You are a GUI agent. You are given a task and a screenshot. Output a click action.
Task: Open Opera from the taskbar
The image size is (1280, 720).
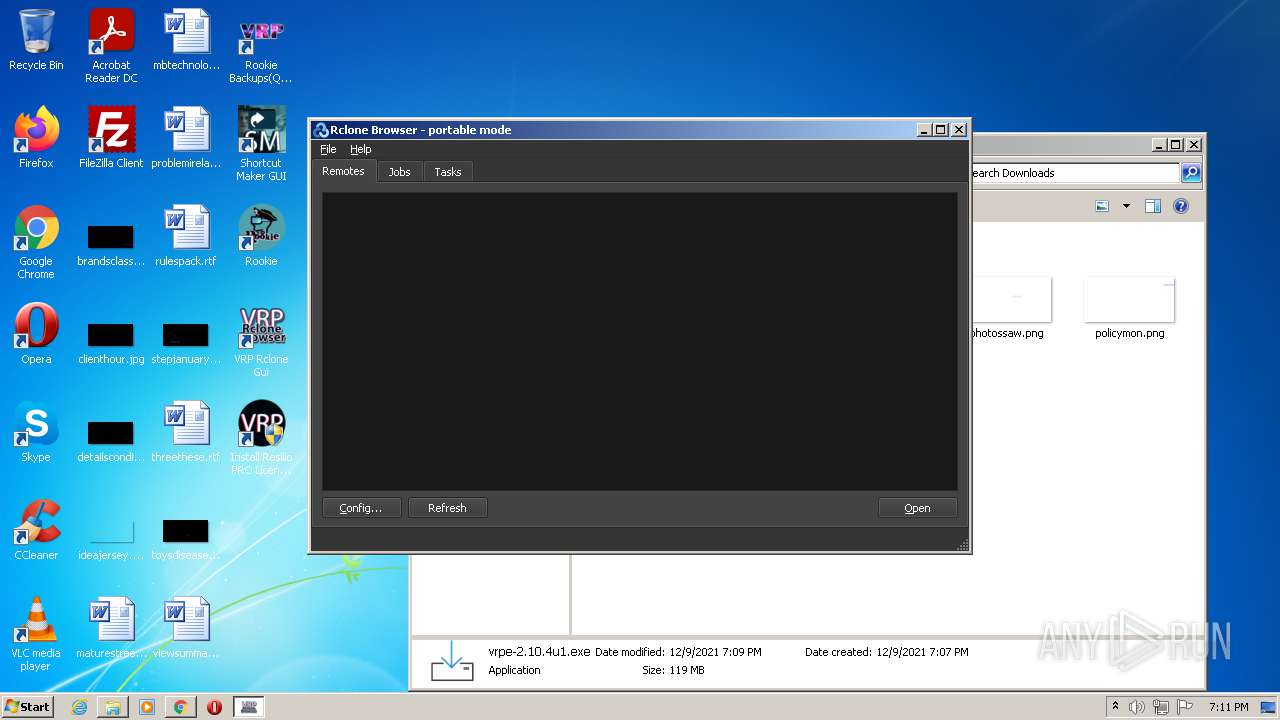pyautogui.click(x=214, y=707)
